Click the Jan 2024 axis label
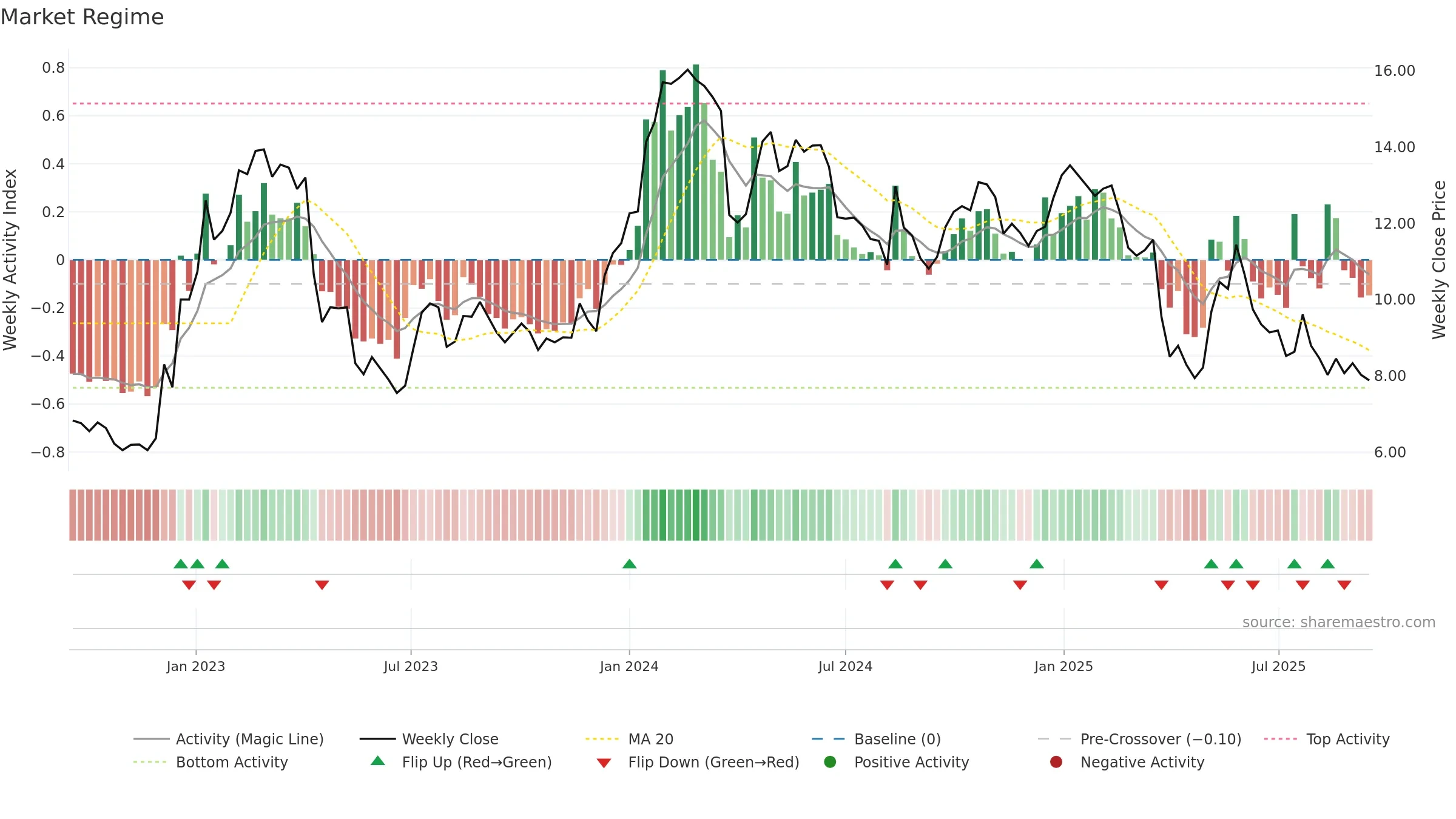The width and height of the screenshot is (1456, 819). coord(629,666)
